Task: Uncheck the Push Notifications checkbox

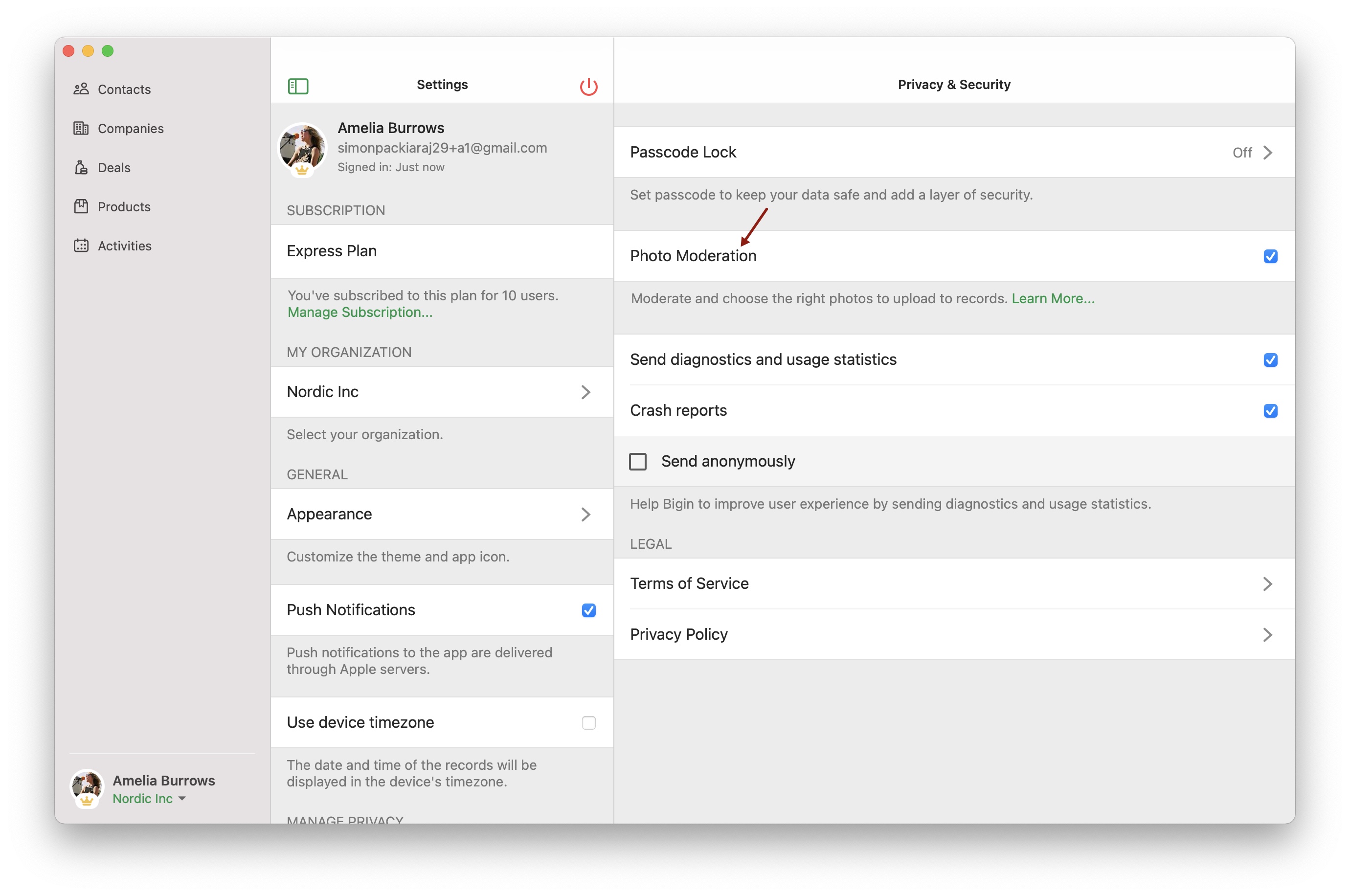Action: (x=588, y=610)
